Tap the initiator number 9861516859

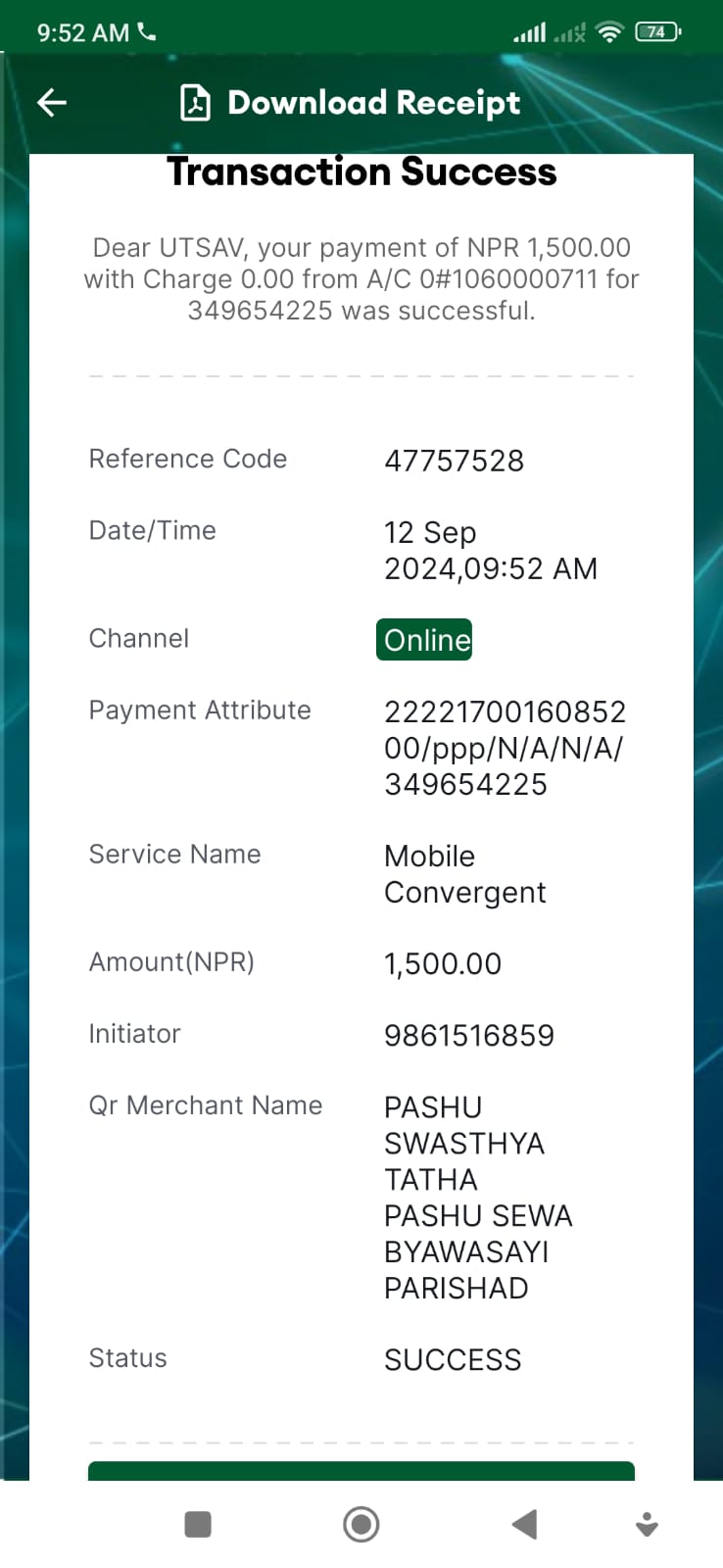[469, 1036]
